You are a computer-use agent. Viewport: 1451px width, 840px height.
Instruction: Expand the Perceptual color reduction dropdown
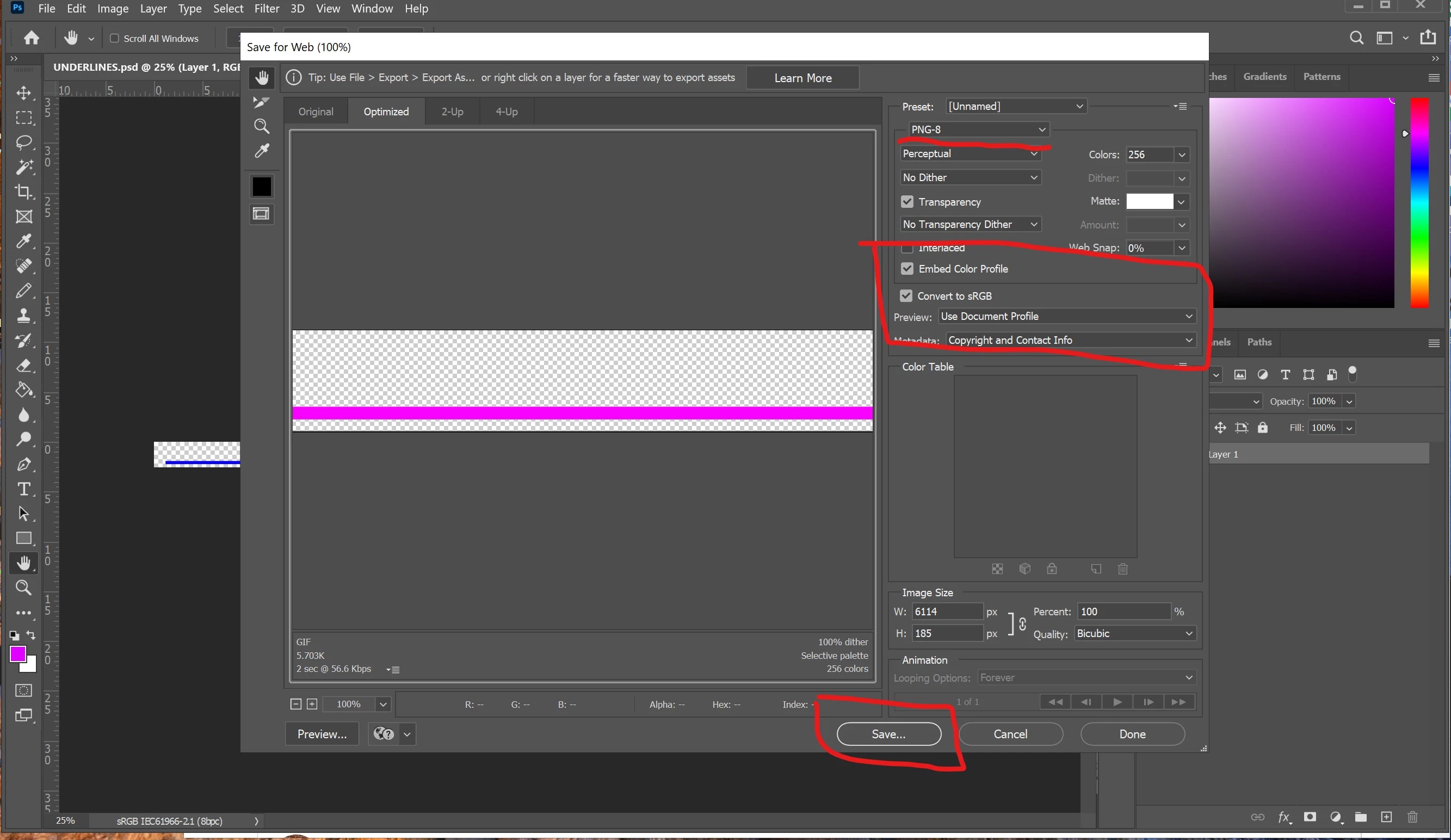(970, 154)
